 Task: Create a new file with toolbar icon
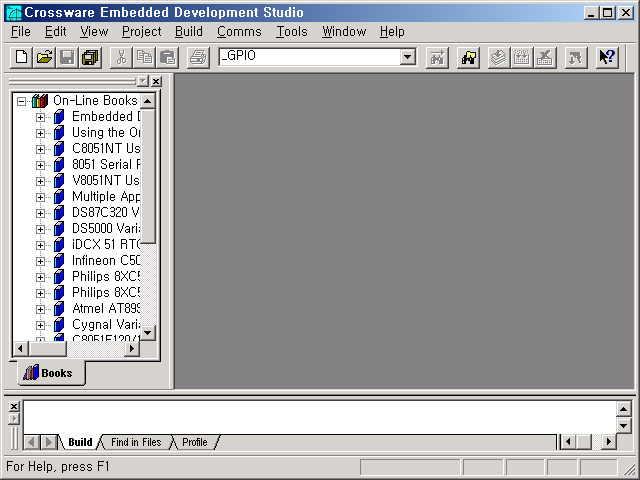click(21, 57)
